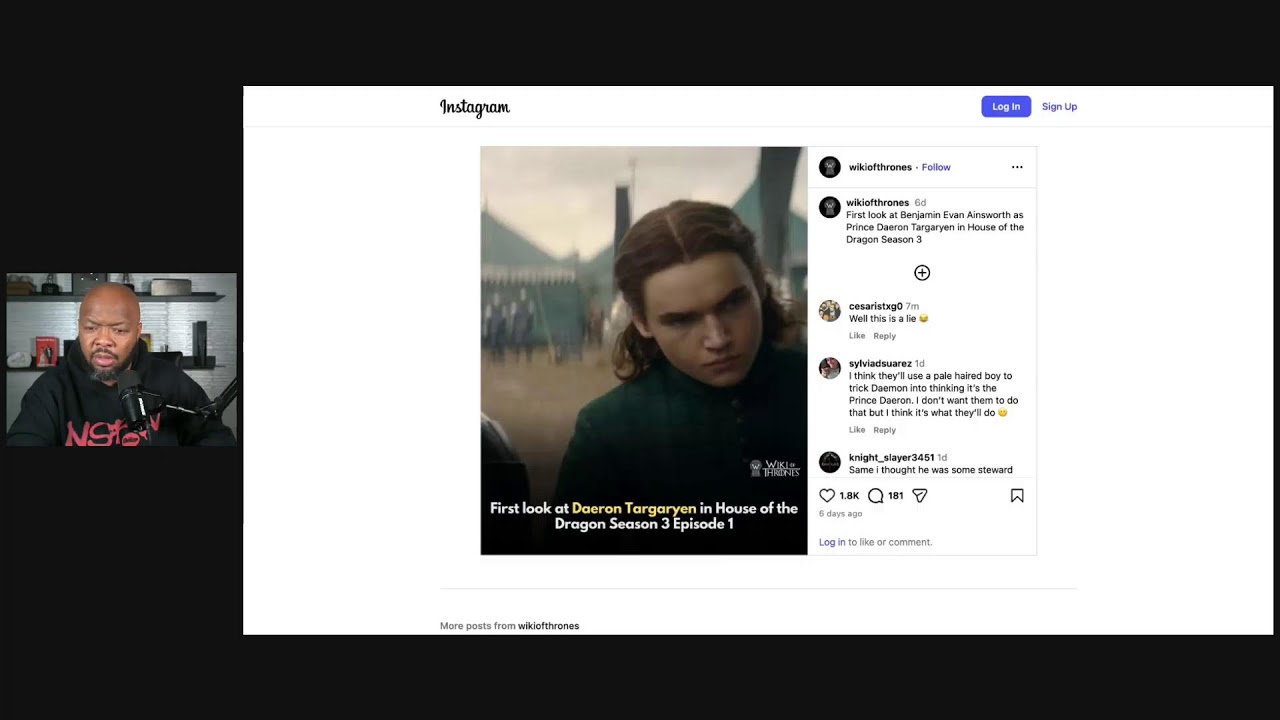Open cesaristxg0's profile picture
This screenshot has height=720, width=1280.
click(830, 311)
